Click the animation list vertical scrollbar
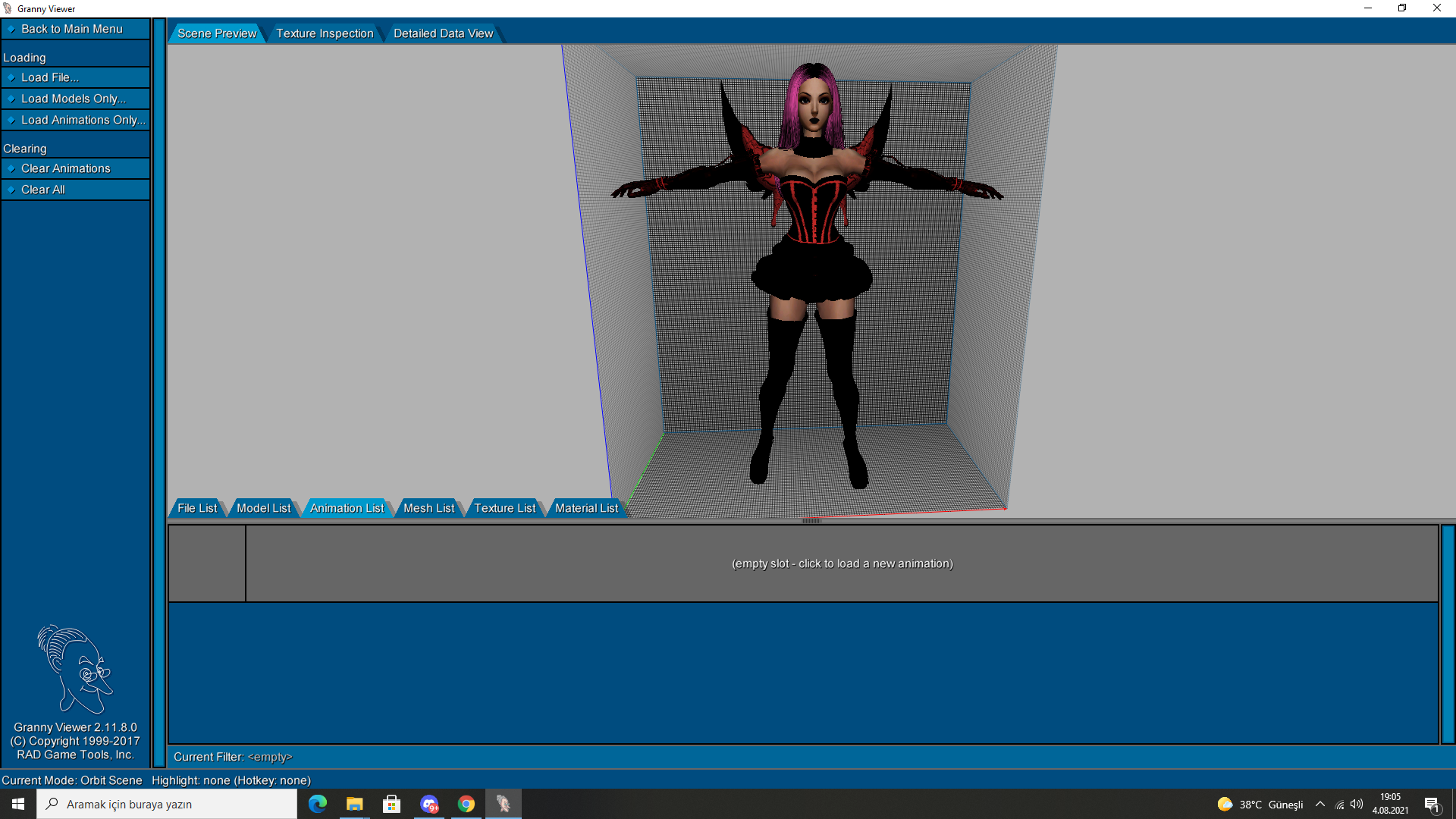The image size is (1456, 819). click(x=1448, y=634)
